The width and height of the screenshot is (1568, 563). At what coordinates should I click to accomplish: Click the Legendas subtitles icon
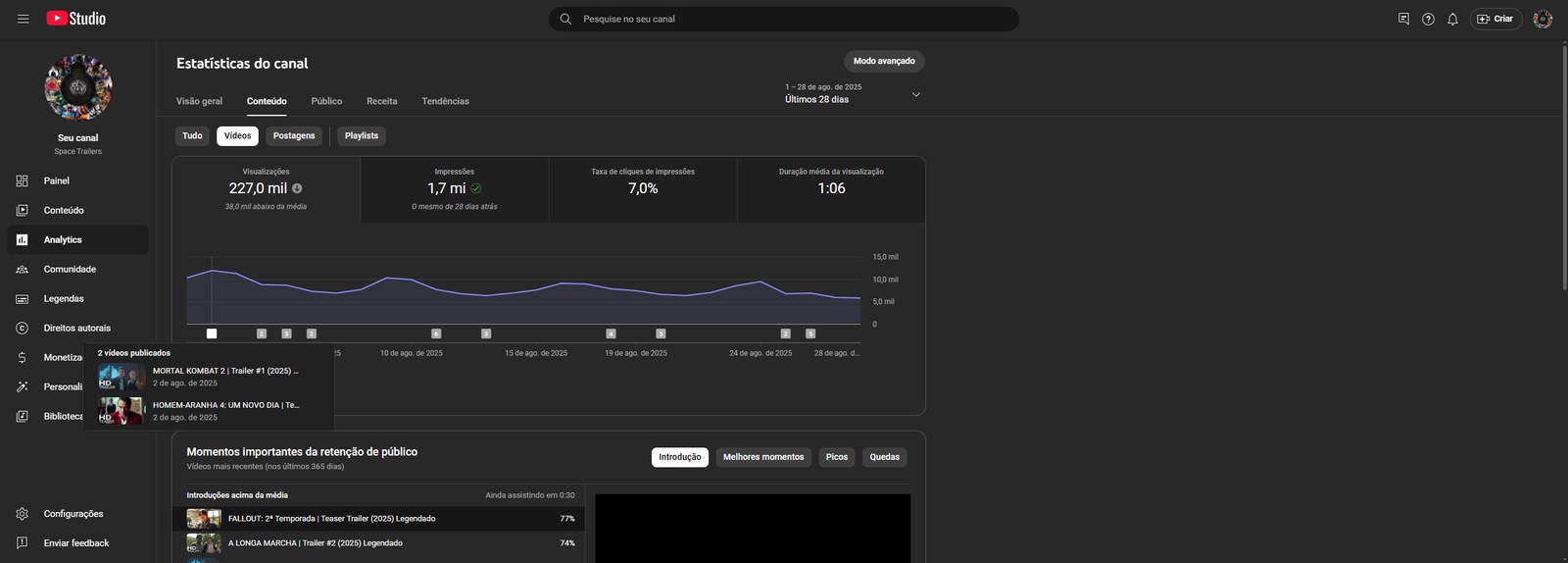click(22, 298)
